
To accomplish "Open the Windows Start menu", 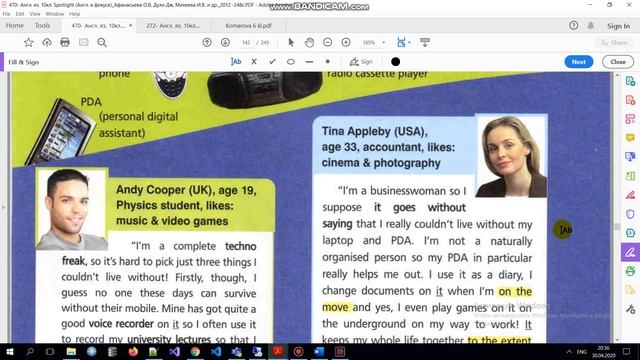I will 9,351.
